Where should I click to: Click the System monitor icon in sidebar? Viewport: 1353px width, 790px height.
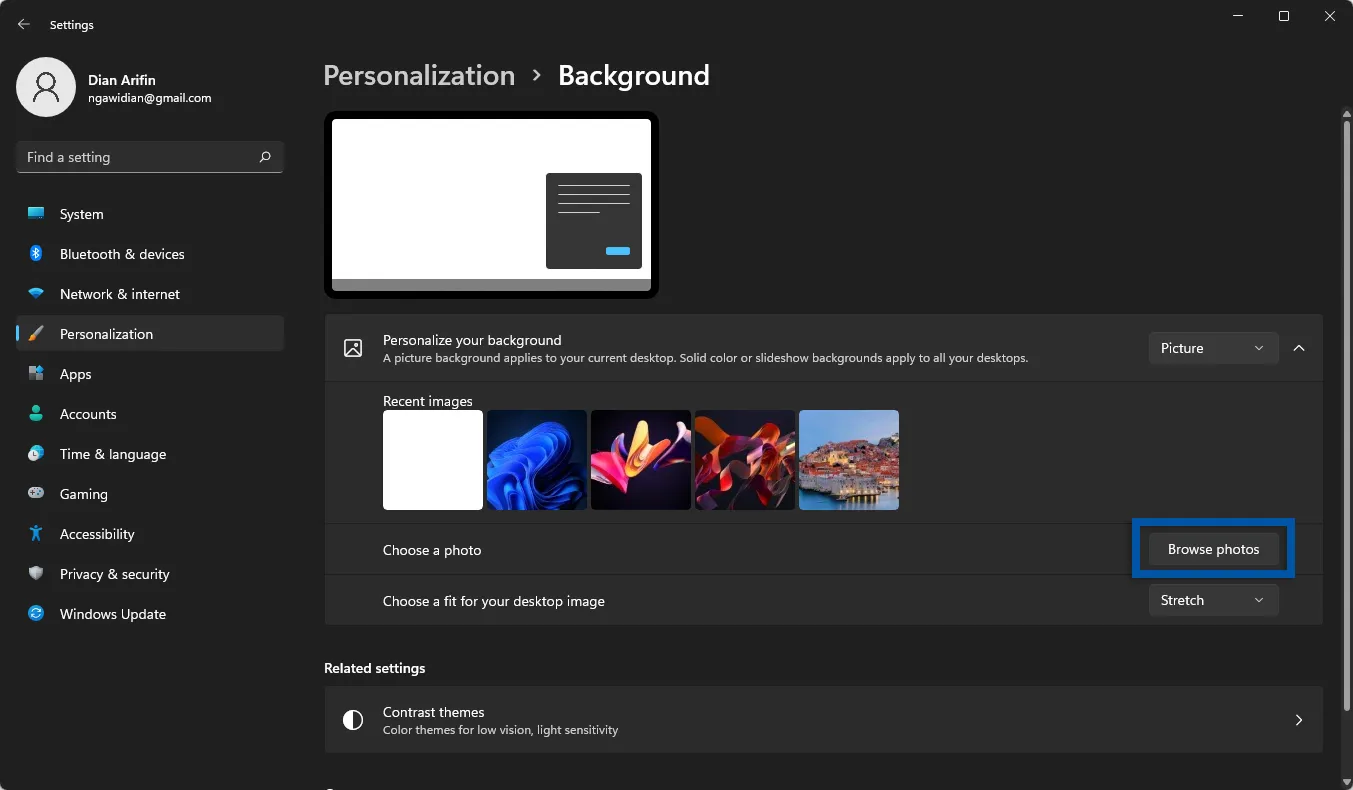coord(36,214)
